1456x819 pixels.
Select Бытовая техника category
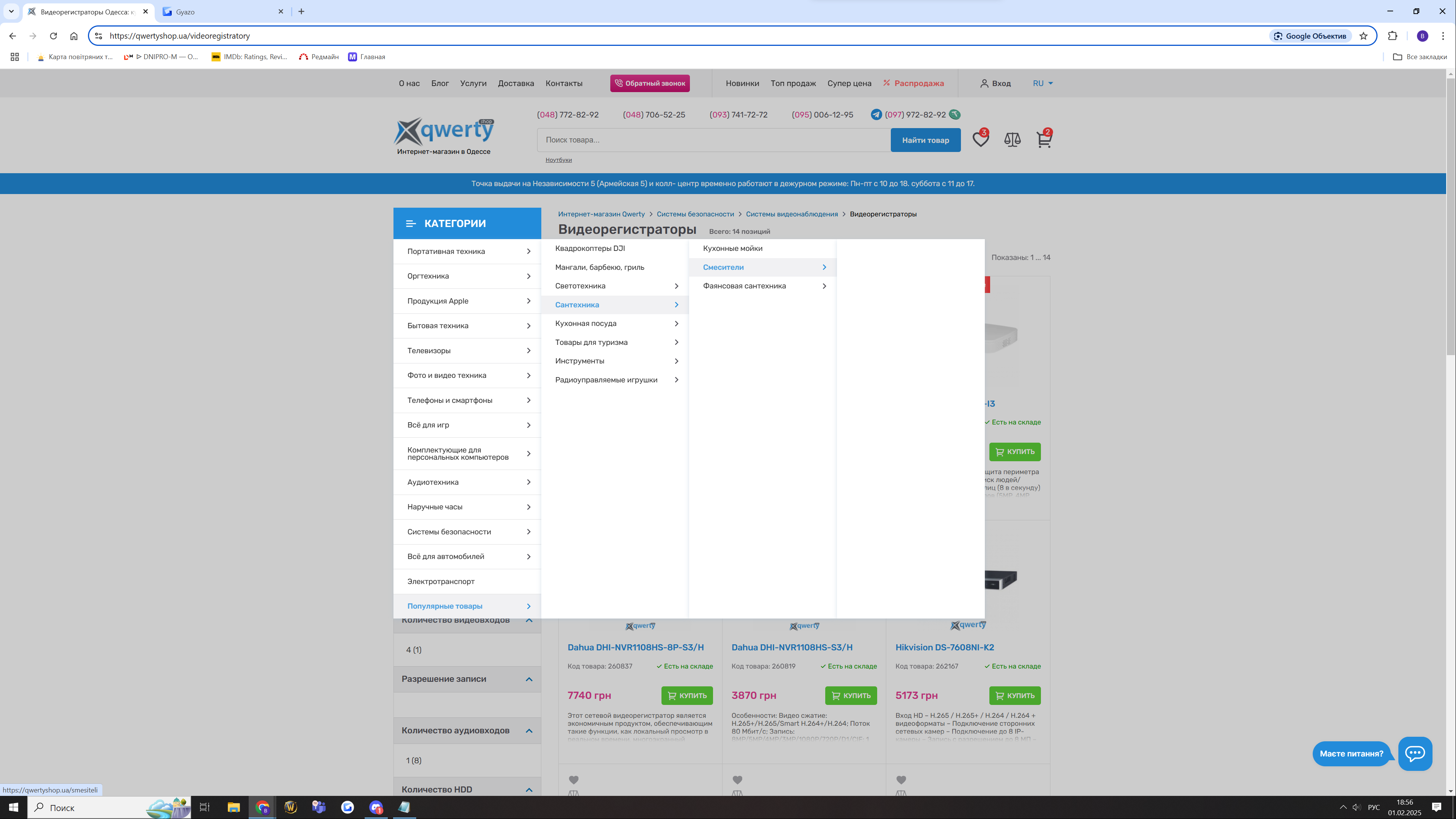click(x=438, y=326)
